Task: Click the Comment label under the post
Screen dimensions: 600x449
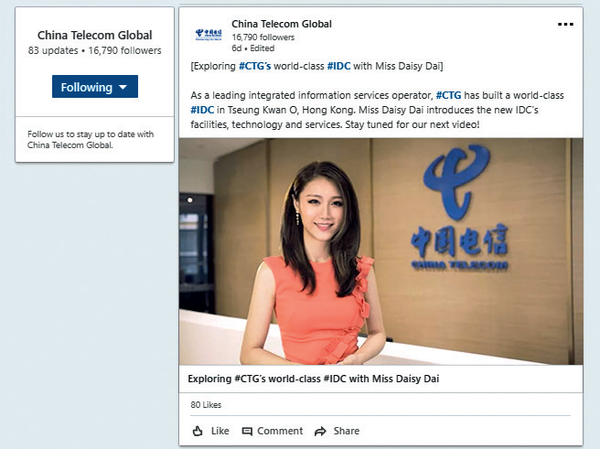Action: 280,431
